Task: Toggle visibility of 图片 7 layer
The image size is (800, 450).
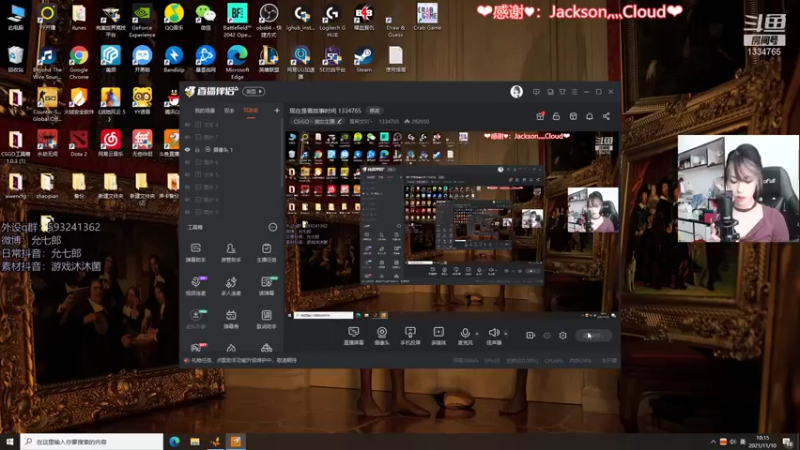Action: click(187, 137)
